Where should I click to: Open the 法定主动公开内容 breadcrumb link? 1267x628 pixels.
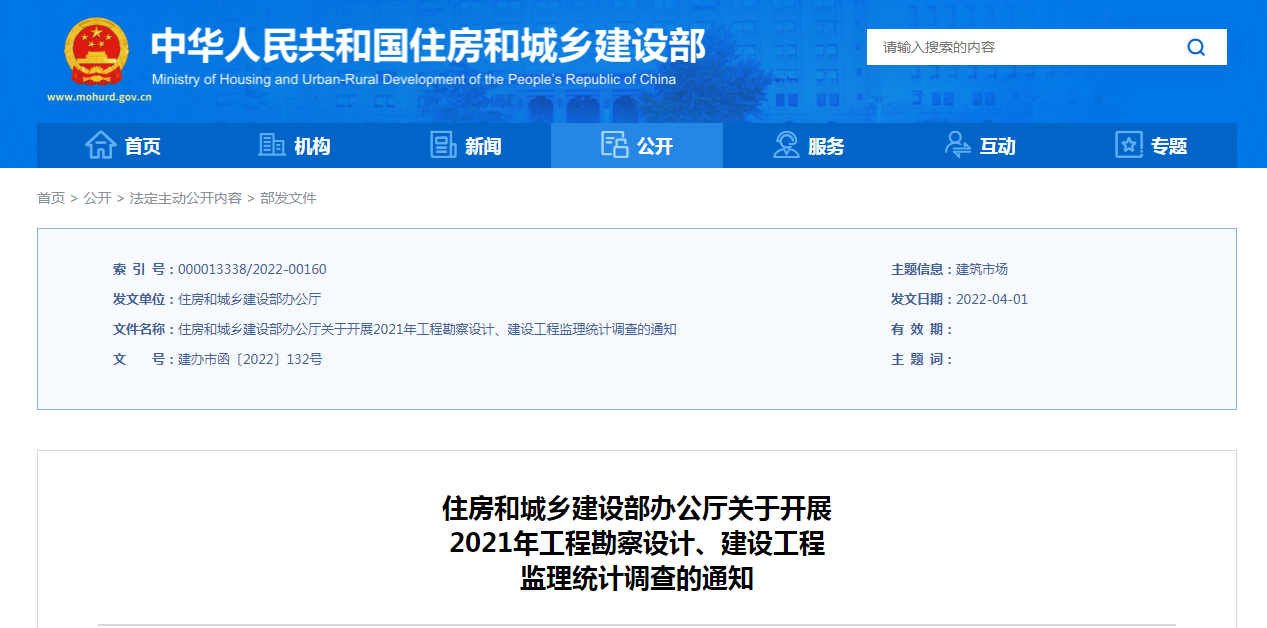pyautogui.click(x=186, y=198)
